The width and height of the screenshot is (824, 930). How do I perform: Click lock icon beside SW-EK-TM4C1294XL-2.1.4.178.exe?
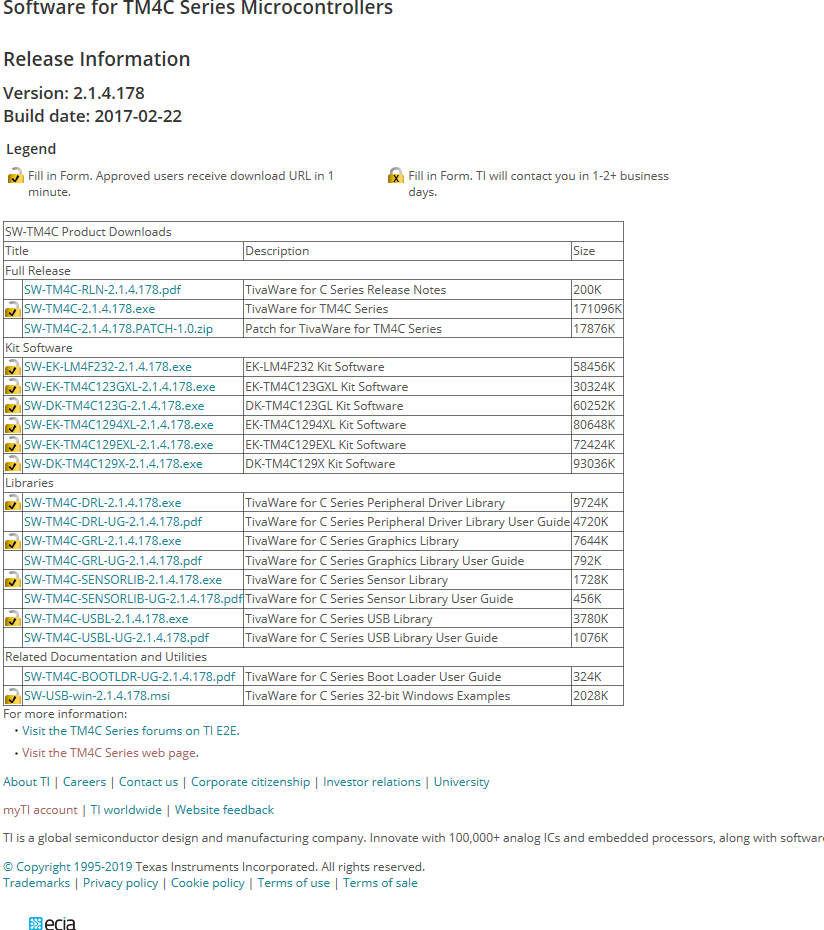coord(12,425)
